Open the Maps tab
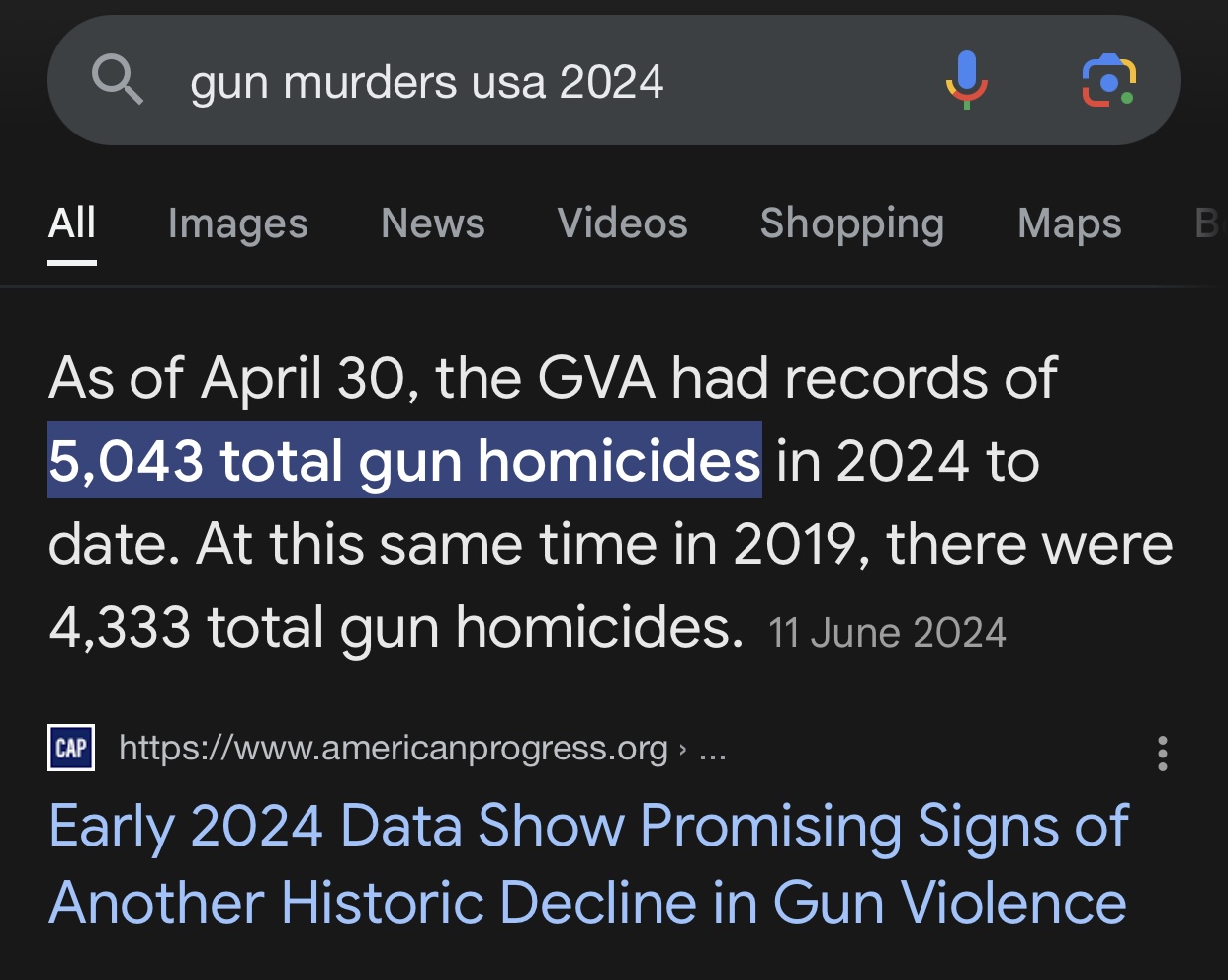The width and height of the screenshot is (1228, 980). pos(1069,223)
